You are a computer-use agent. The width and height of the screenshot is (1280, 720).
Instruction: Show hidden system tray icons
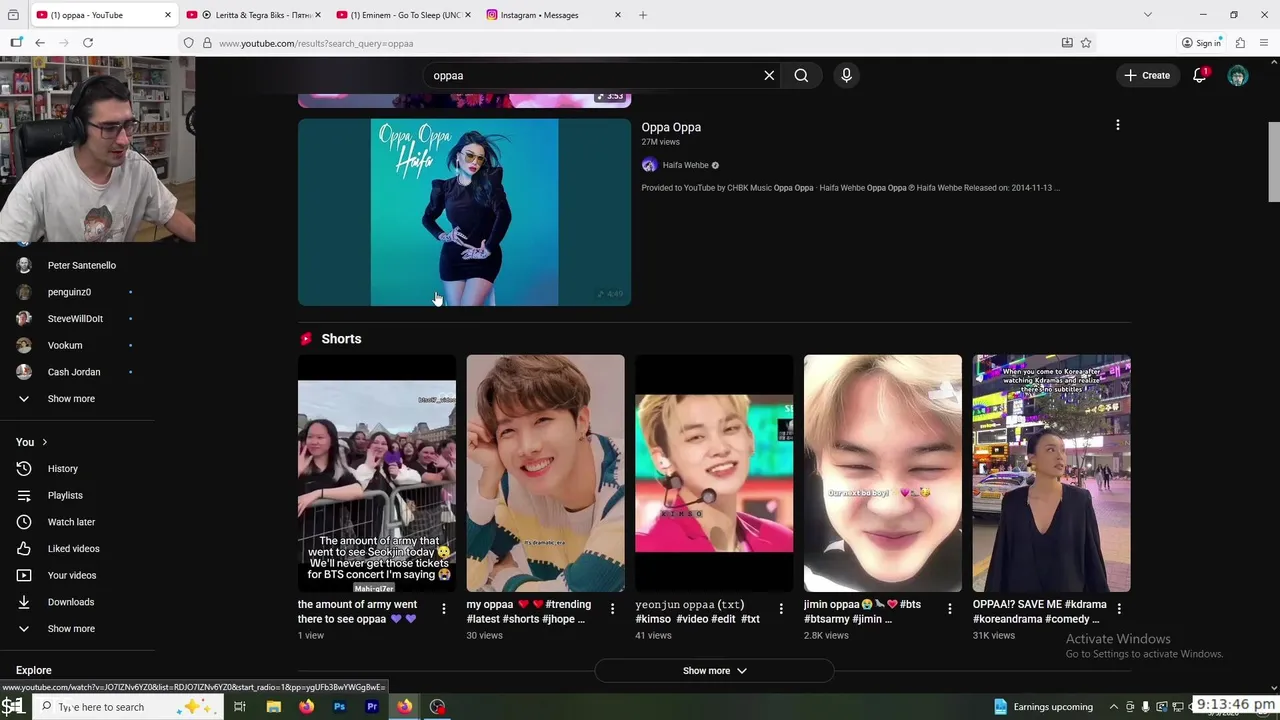tap(1113, 707)
